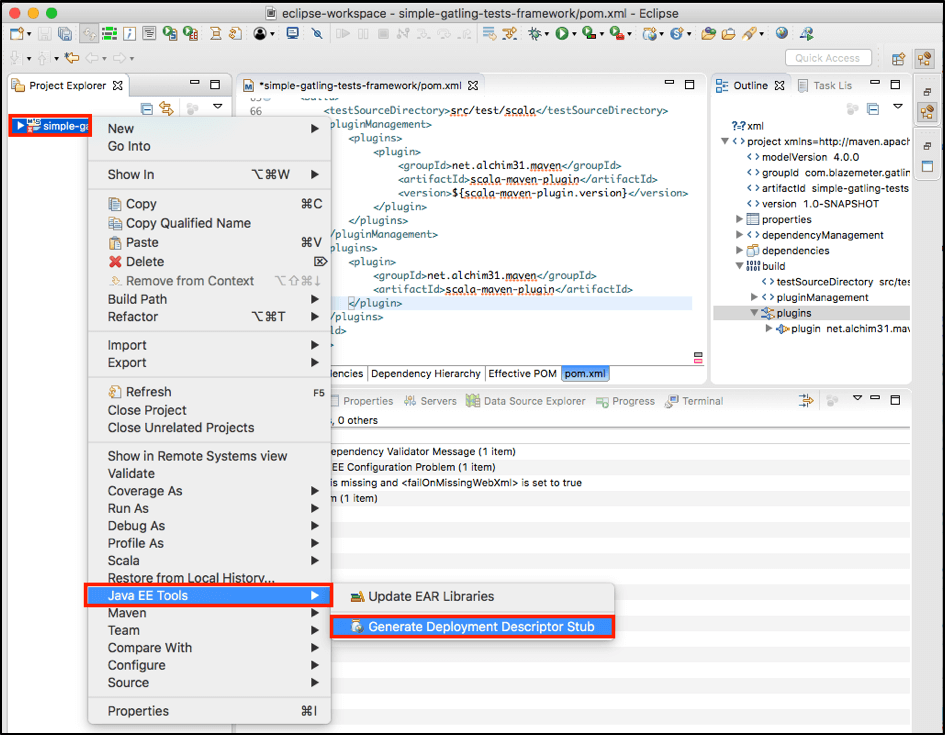945x735 pixels.
Task: Open the Outline view menu triangle
Action: (898, 107)
